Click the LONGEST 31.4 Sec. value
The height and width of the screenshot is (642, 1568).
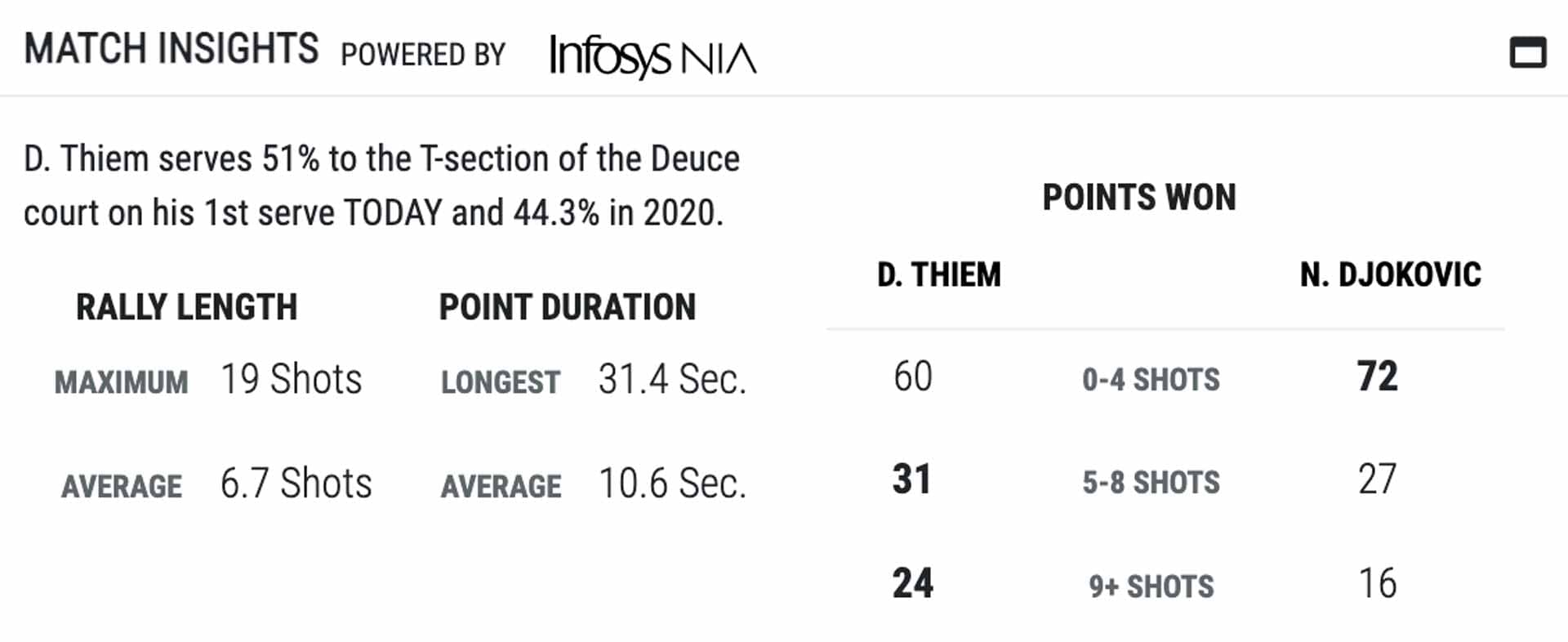(672, 379)
